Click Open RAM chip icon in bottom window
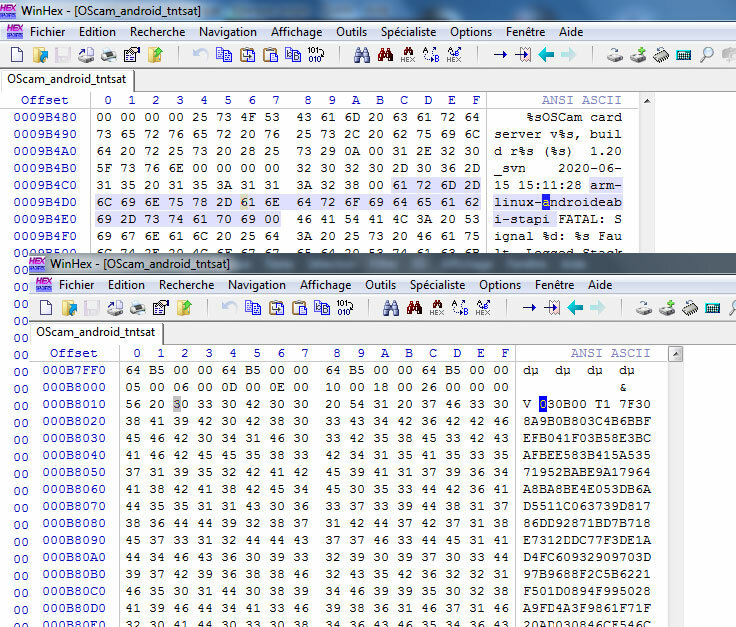 click(690, 308)
